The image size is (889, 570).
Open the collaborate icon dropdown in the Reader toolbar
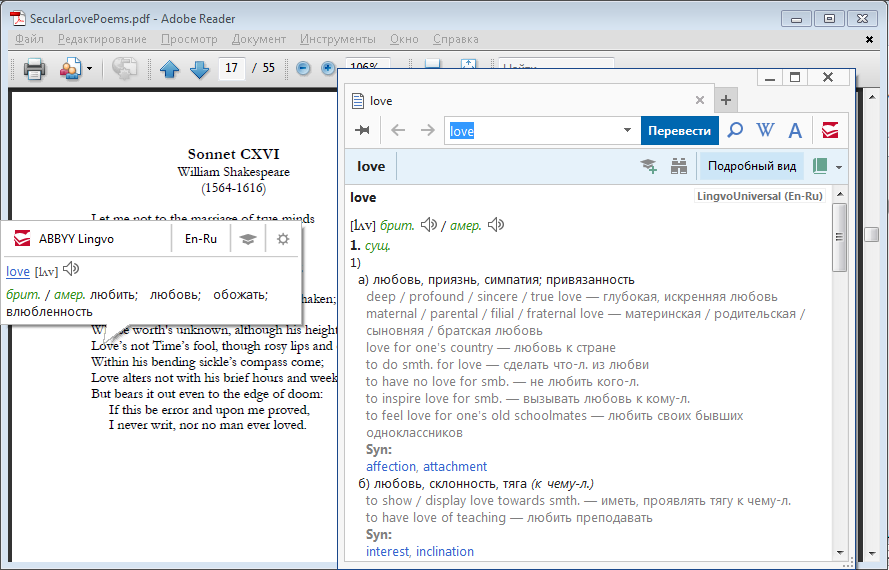tap(89, 69)
